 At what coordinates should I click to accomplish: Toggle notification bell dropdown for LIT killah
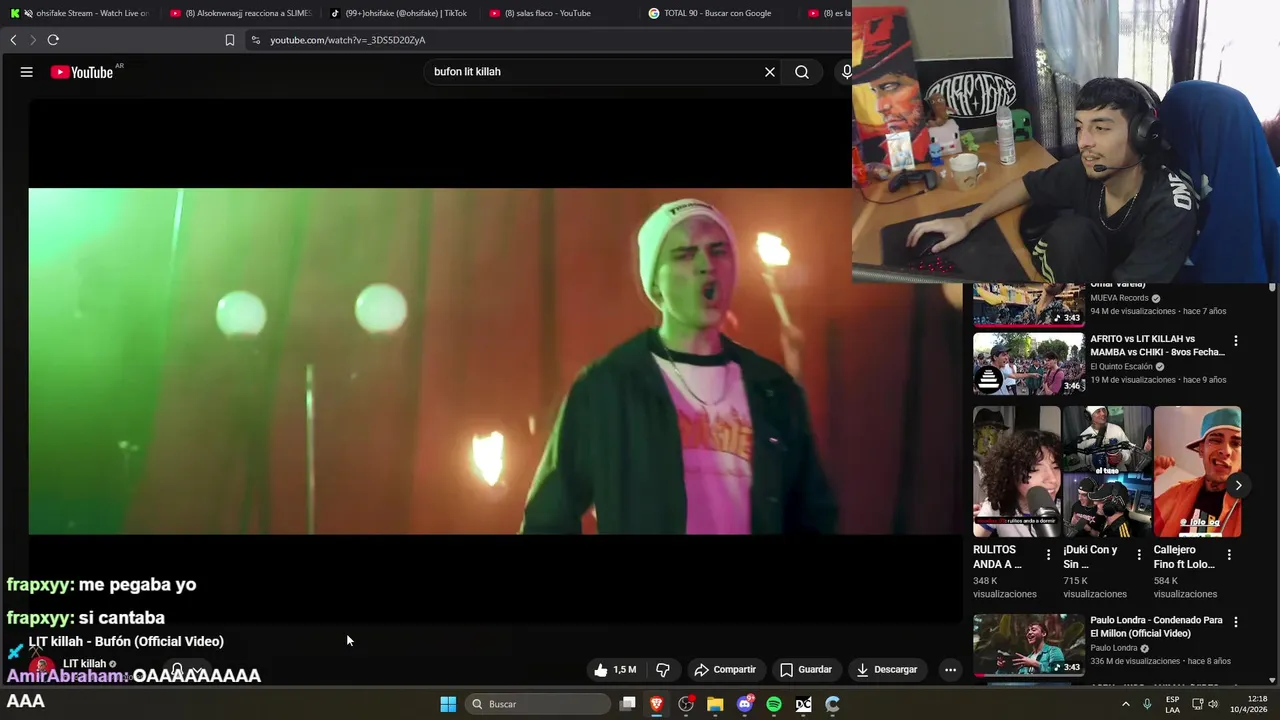(187, 671)
